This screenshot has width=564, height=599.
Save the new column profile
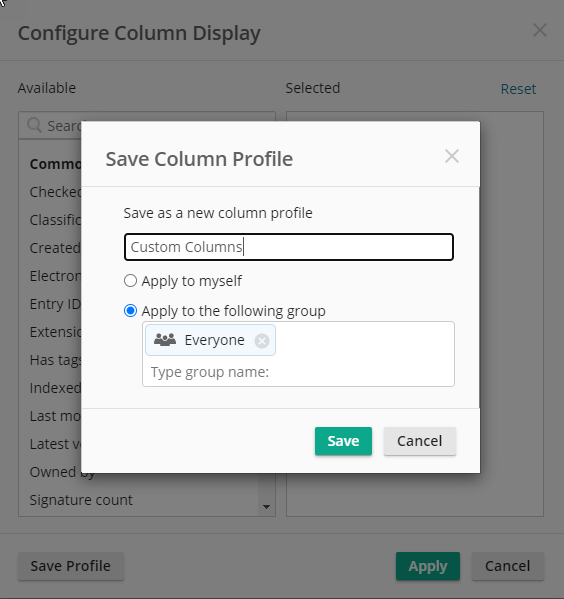(343, 441)
